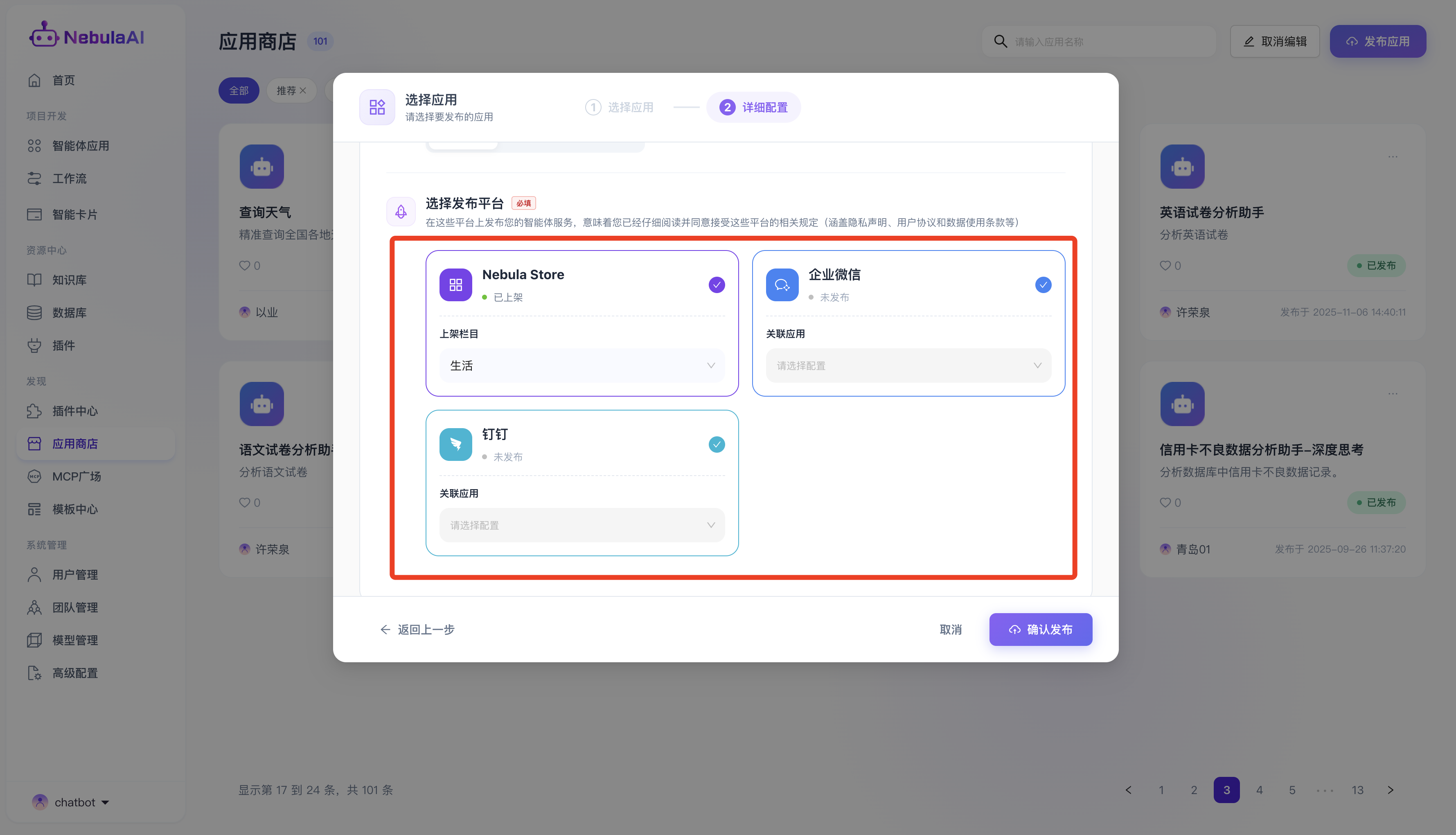Uncheck the Nebula Store platform checkmark
The width and height of the screenshot is (1456, 835).
717,285
